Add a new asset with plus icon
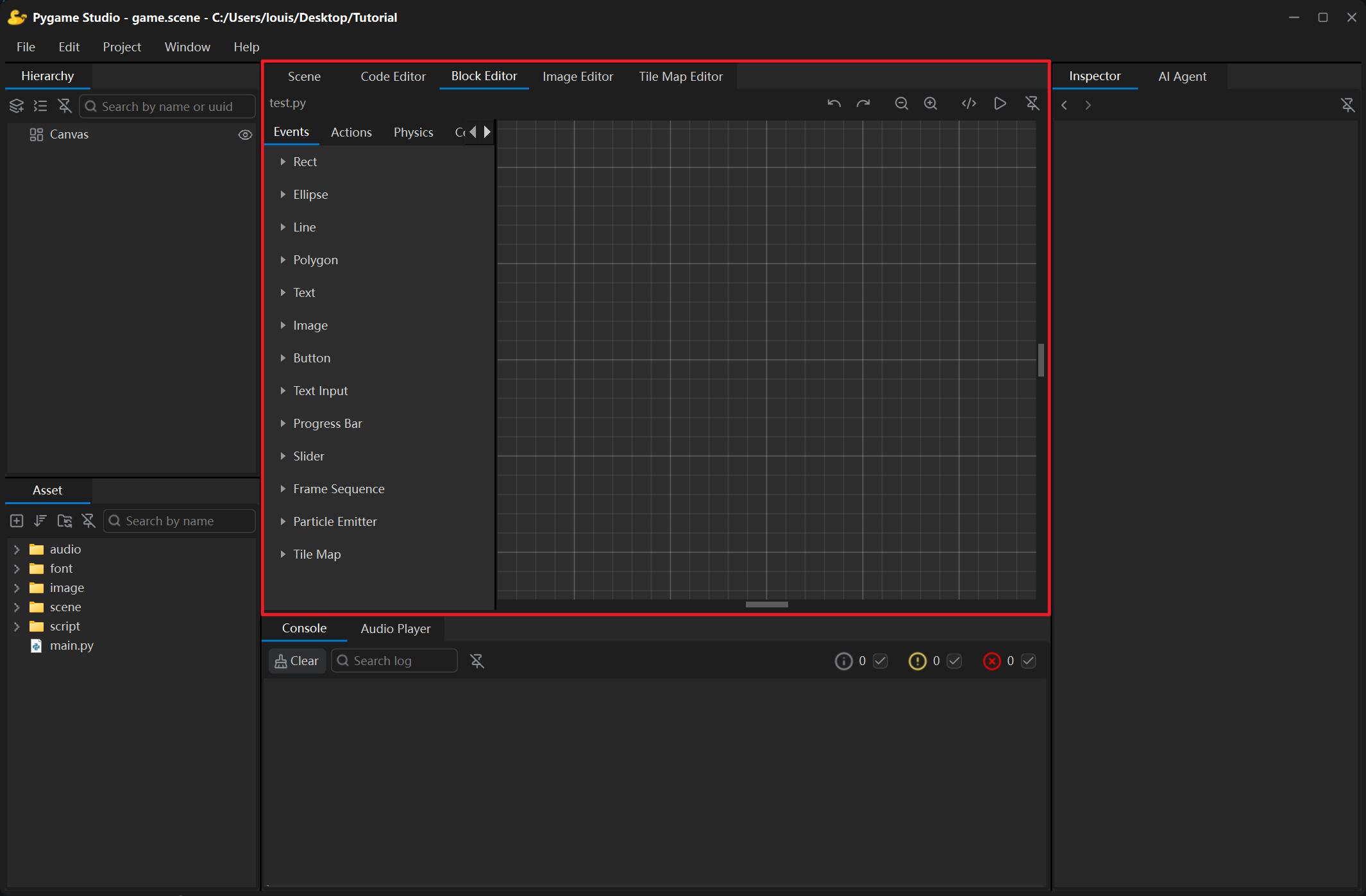1366x896 pixels. [17, 521]
